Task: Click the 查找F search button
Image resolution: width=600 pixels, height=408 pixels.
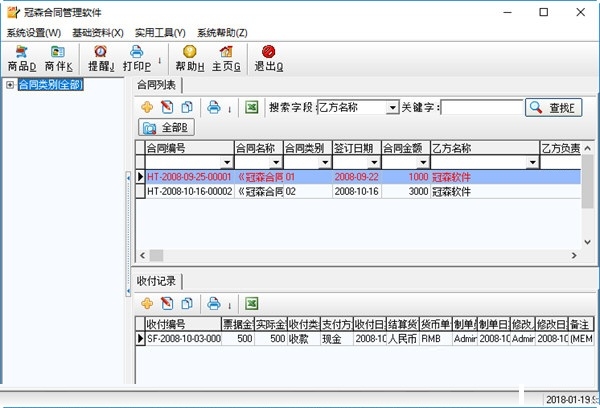Action: click(x=554, y=108)
